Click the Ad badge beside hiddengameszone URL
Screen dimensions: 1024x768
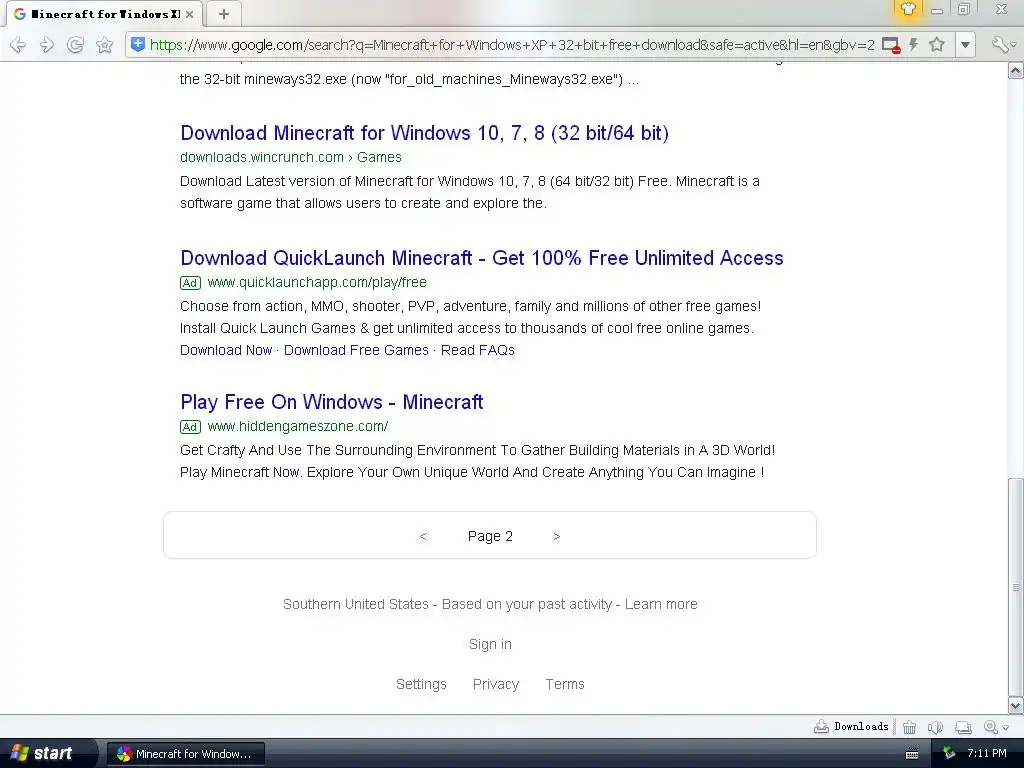pyautogui.click(x=190, y=427)
